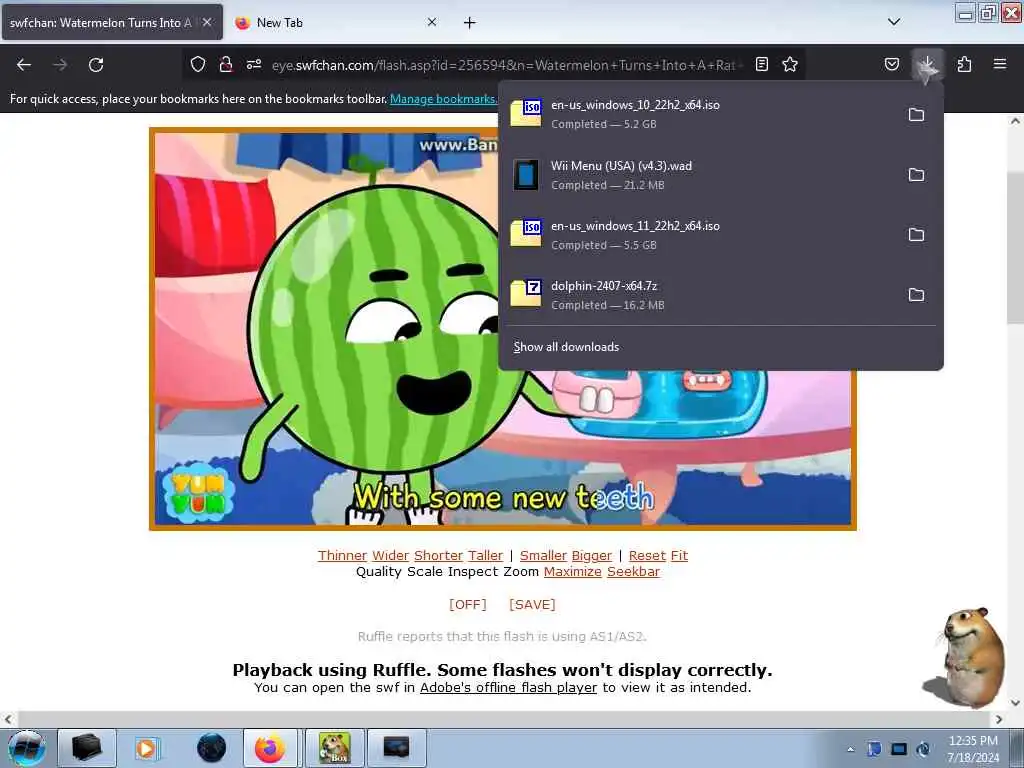Open the extensions puzzle icon
This screenshot has width=1024, height=768.
tap(964, 64)
